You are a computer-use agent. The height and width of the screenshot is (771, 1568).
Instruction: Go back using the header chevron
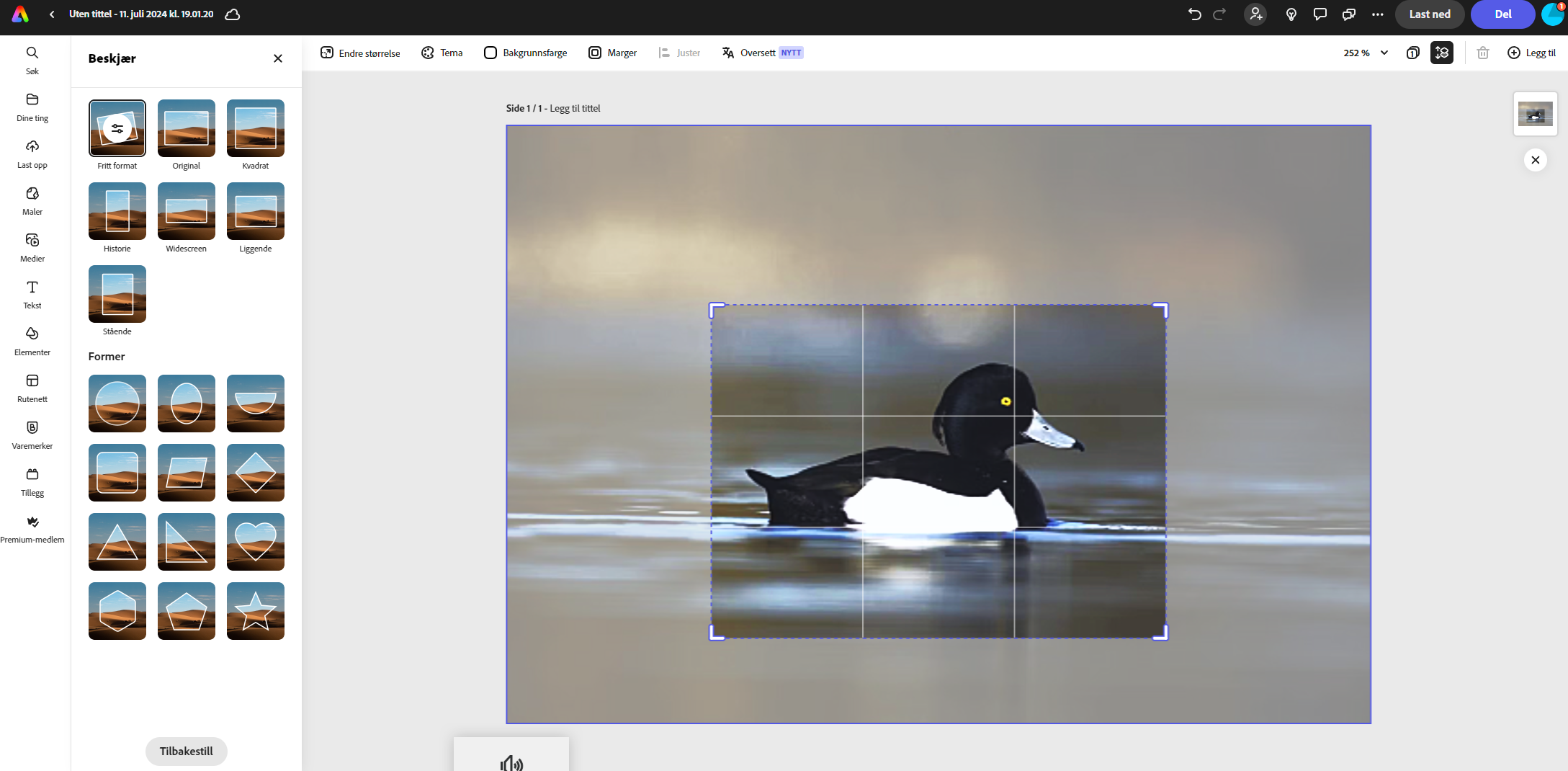pyautogui.click(x=52, y=14)
